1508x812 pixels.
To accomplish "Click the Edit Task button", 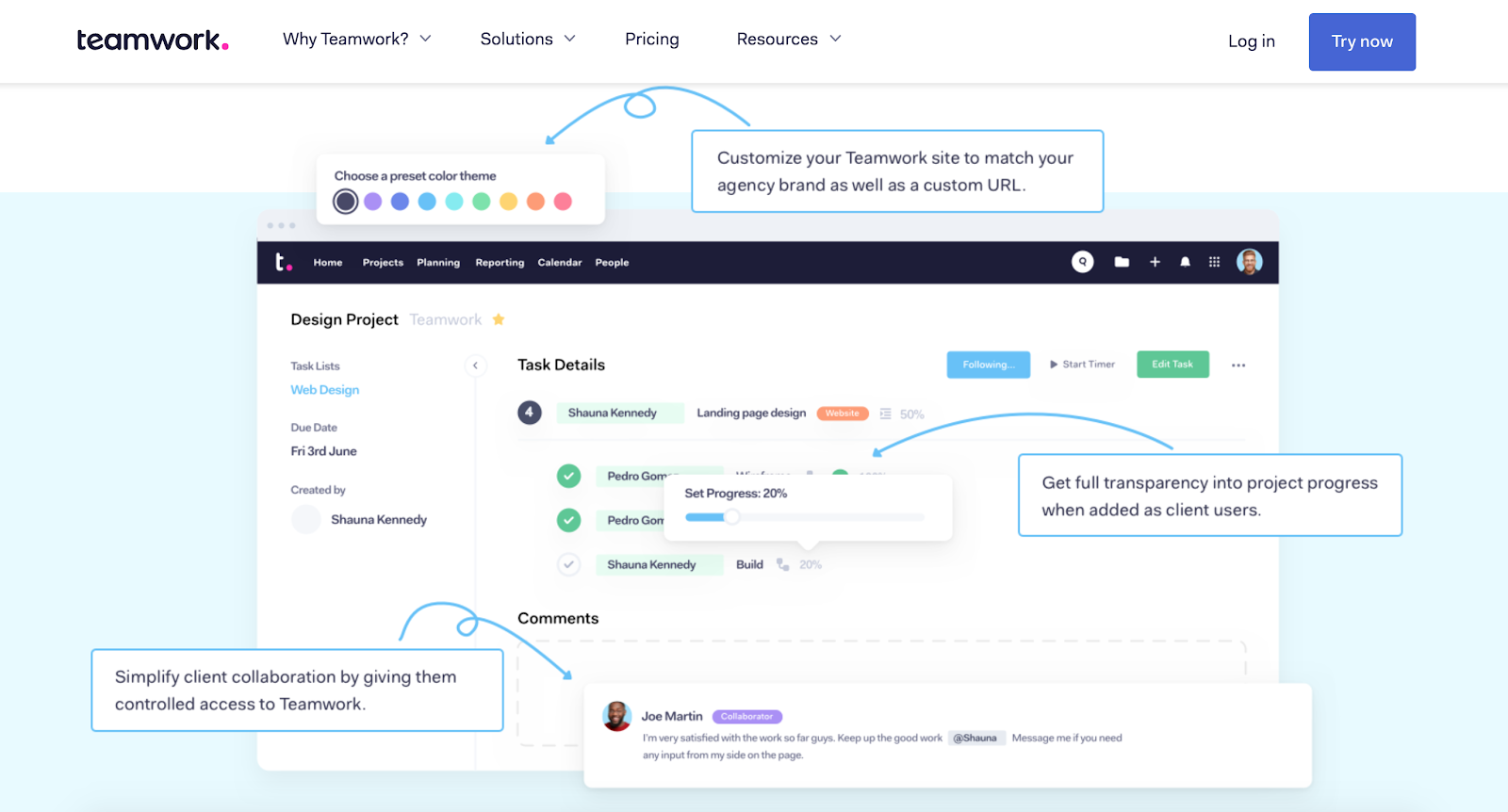I will pos(1172,365).
